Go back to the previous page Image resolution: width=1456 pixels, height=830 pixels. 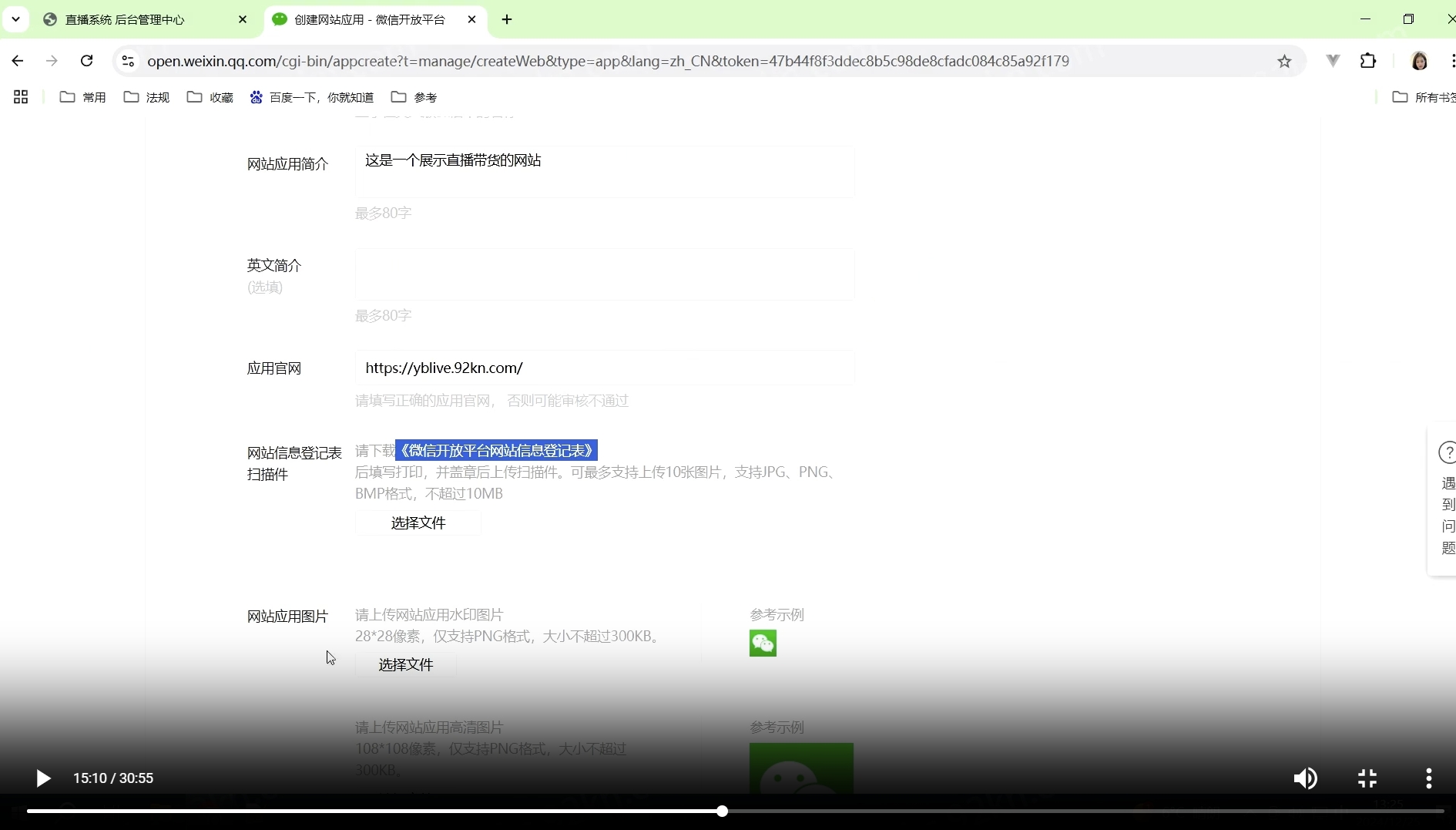point(18,61)
